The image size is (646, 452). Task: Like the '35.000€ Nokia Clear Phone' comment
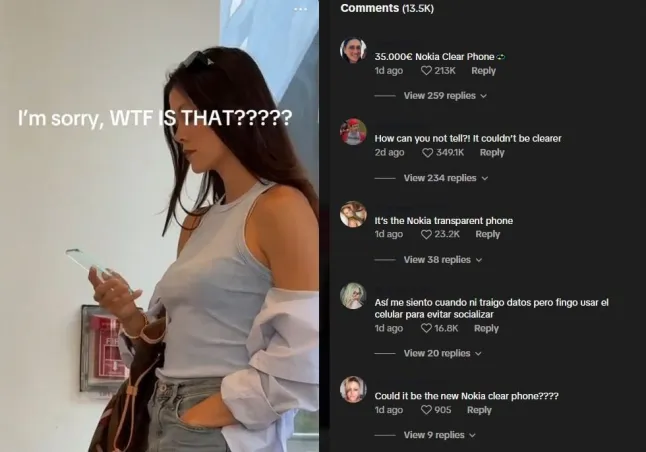(426, 70)
